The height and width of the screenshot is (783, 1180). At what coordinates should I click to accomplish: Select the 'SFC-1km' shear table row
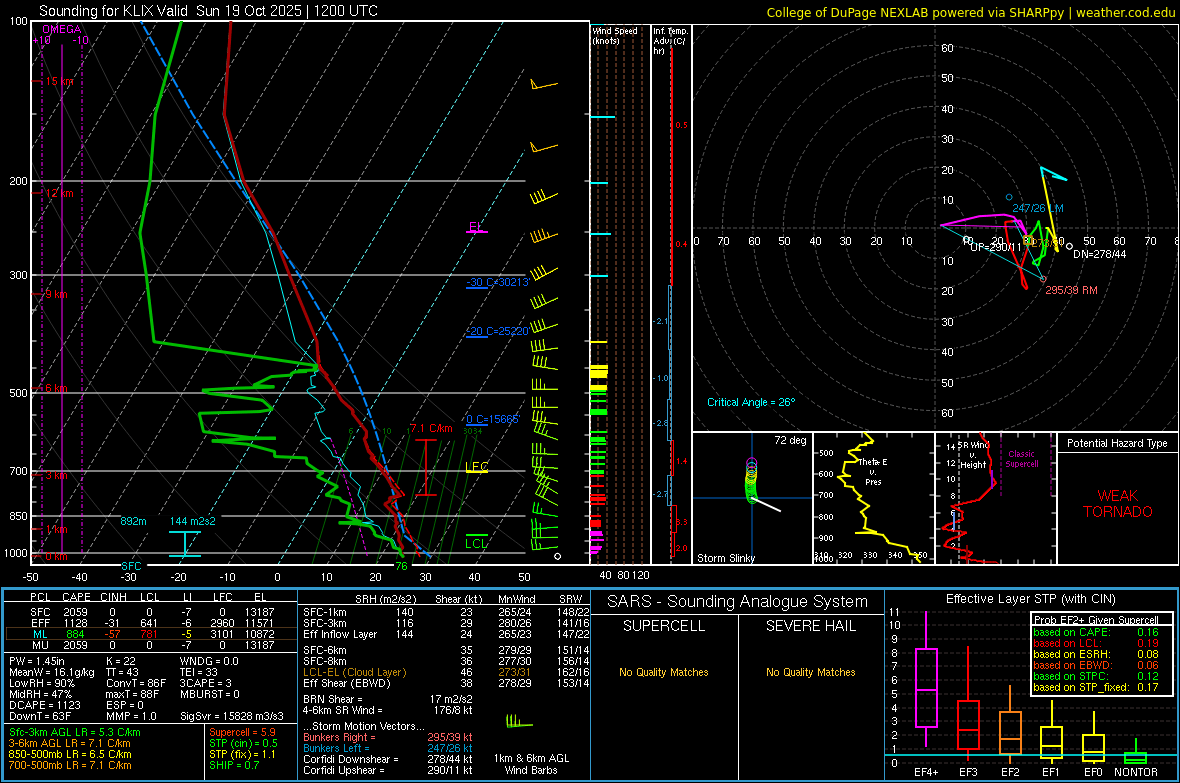click(x=446, y=613)
